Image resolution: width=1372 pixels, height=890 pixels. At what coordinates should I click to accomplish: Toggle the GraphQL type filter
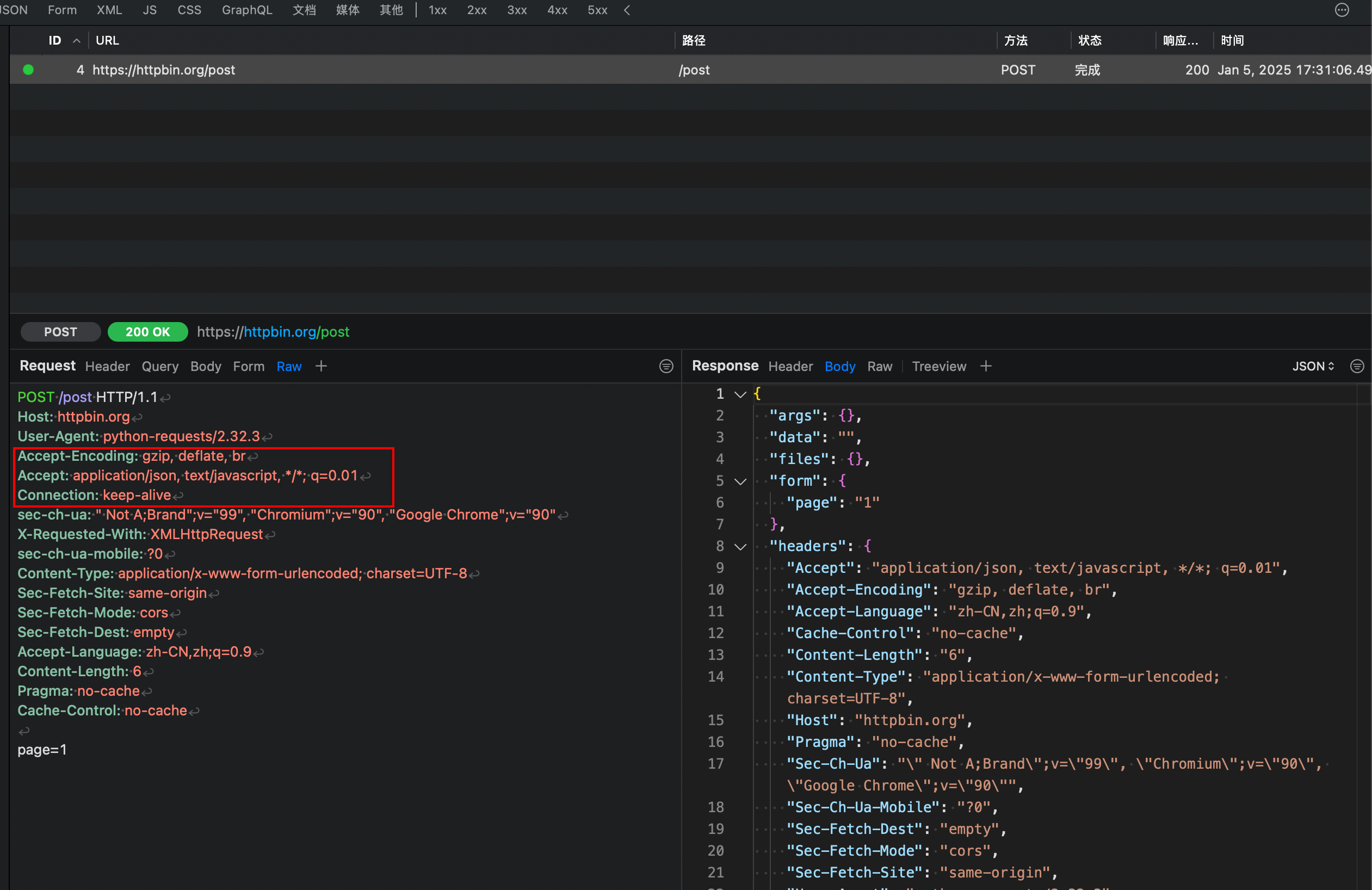[247, 10]
